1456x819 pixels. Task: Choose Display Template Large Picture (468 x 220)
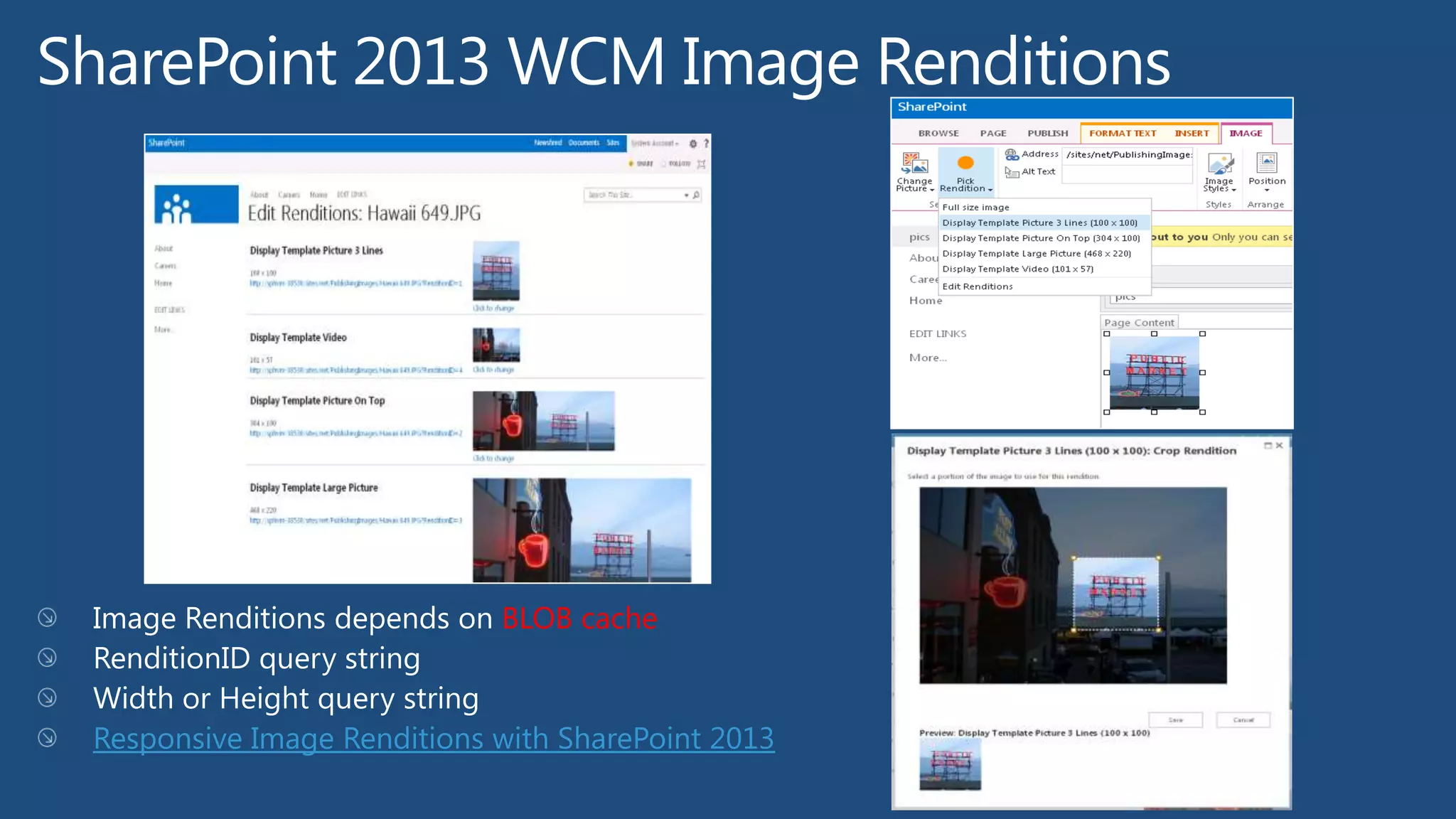pyautogui.click(x=1036, y=254)
